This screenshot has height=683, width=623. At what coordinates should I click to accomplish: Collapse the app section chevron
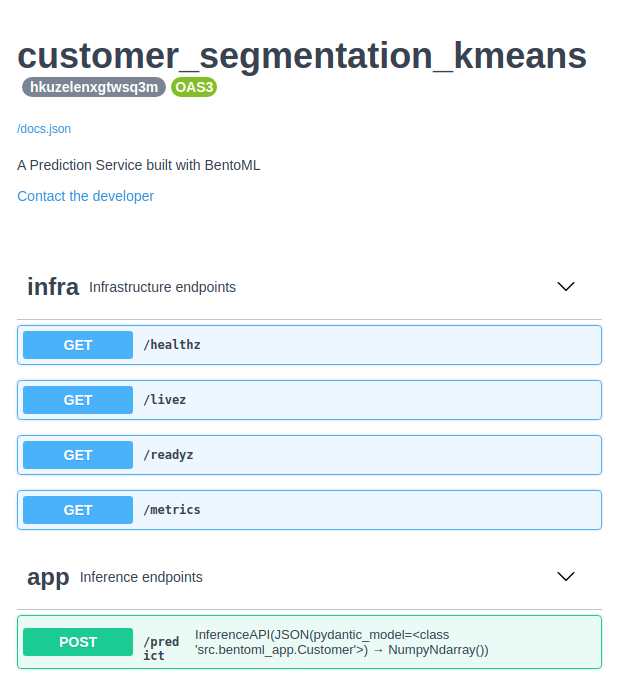pos(566,577)
